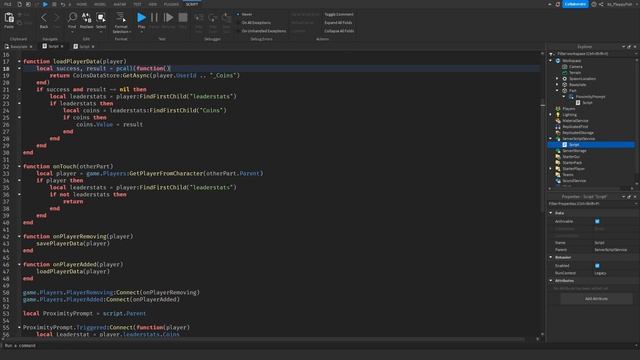Viewport: 640px width, 360px height.
Task: Click the Lighting bulb icon in Explorer
Action: click(x=558, y=115)
